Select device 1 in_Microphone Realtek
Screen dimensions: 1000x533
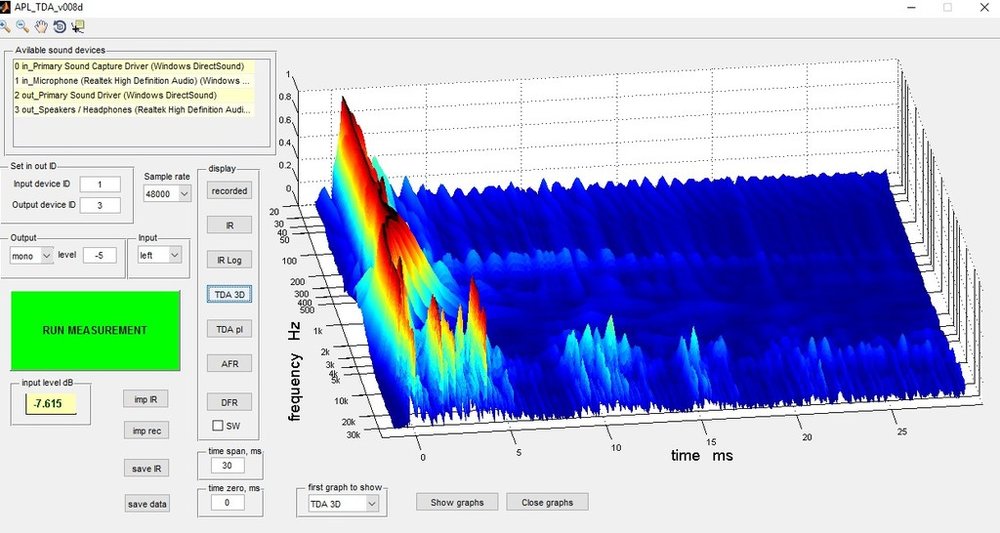coord(133,81)
